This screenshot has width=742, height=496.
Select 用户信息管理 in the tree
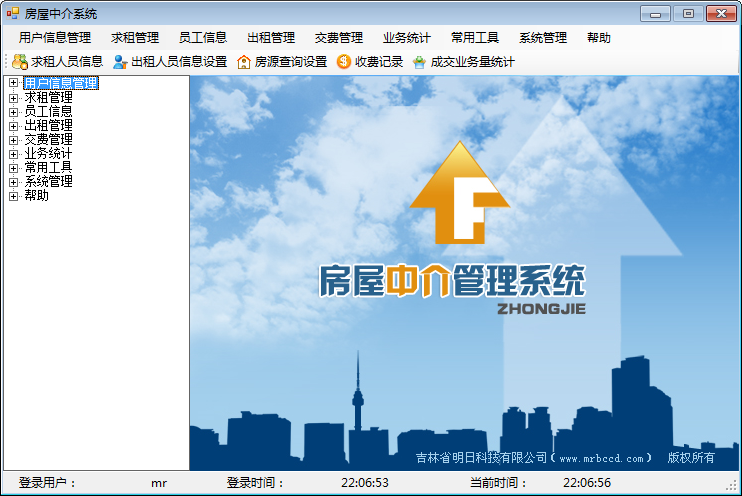coord(61,83)
